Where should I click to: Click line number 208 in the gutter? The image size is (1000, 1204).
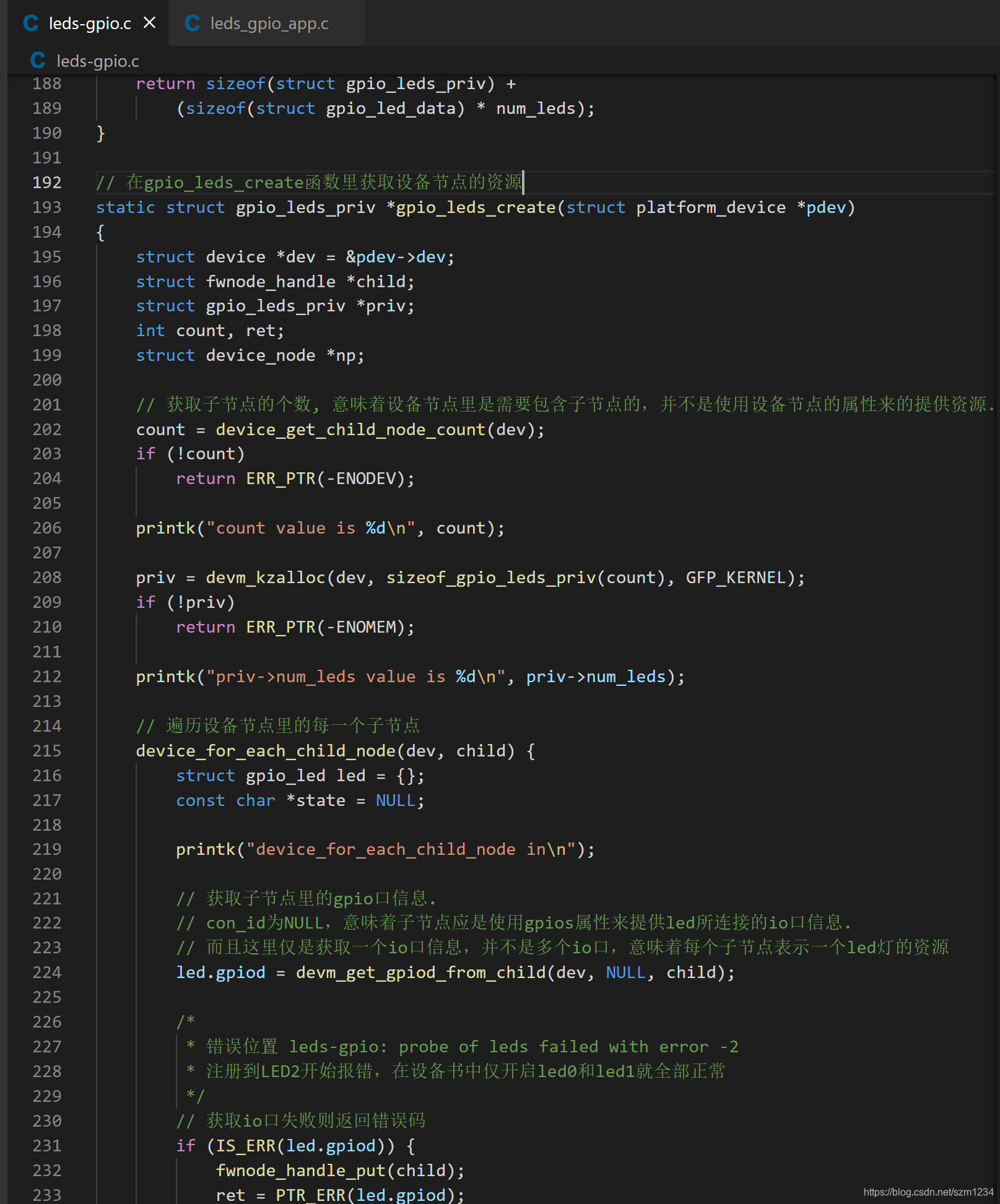[x=46, y=577]
